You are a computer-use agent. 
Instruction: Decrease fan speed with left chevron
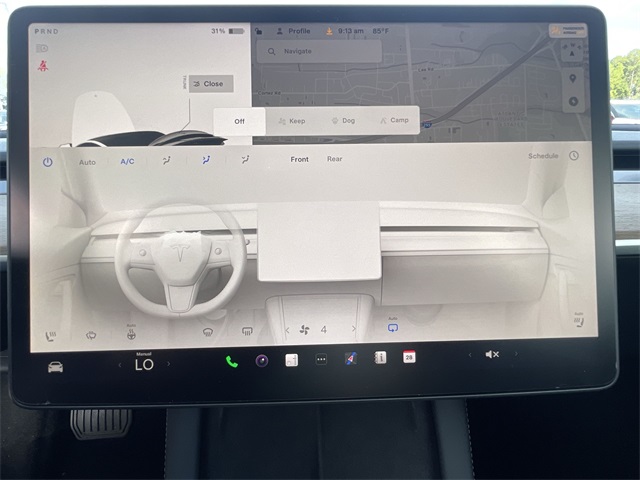coord(287,330)
